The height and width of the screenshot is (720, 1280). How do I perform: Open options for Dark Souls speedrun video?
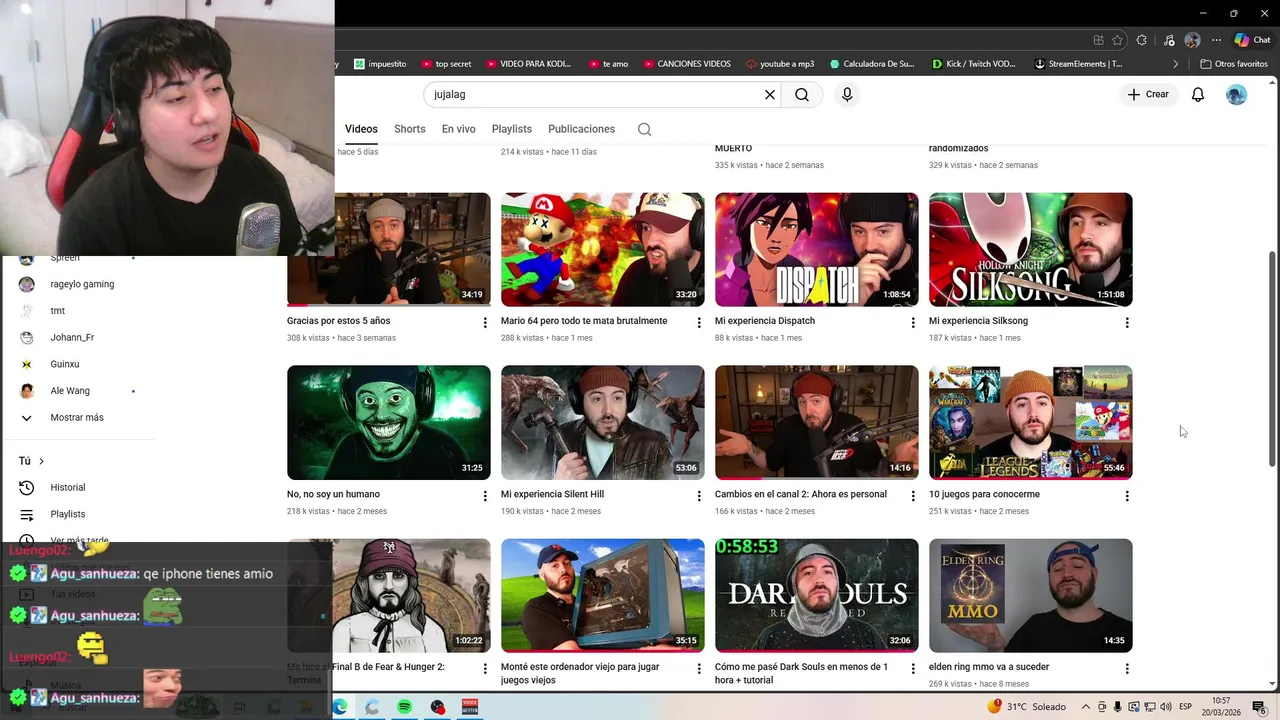tap(912, 669)
